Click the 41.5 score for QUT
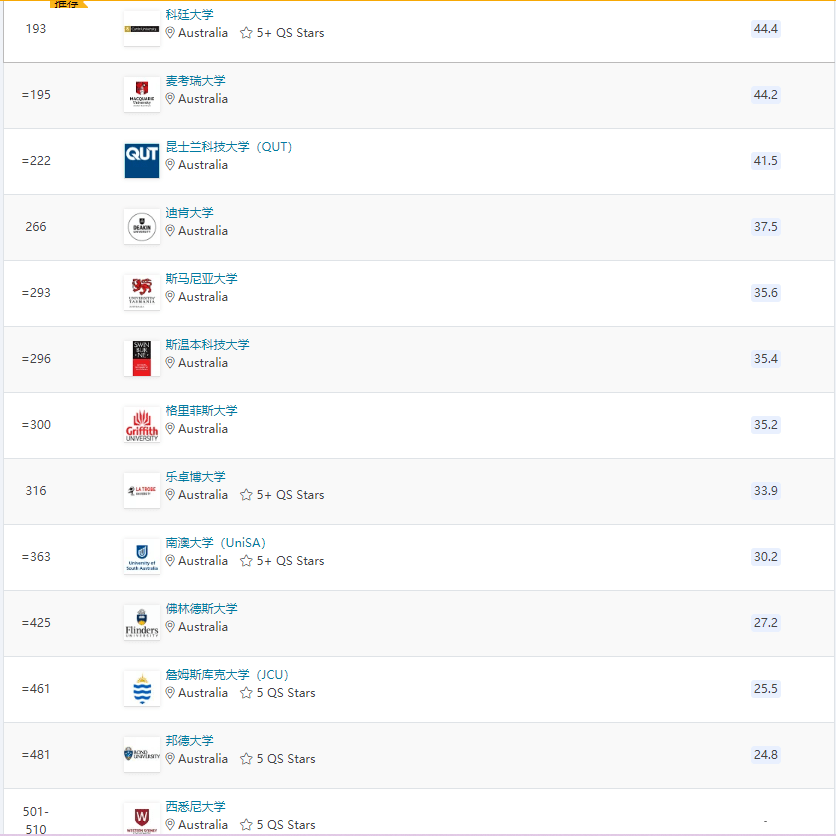Viewport: 836px width, 836px height. pos(766,160)
